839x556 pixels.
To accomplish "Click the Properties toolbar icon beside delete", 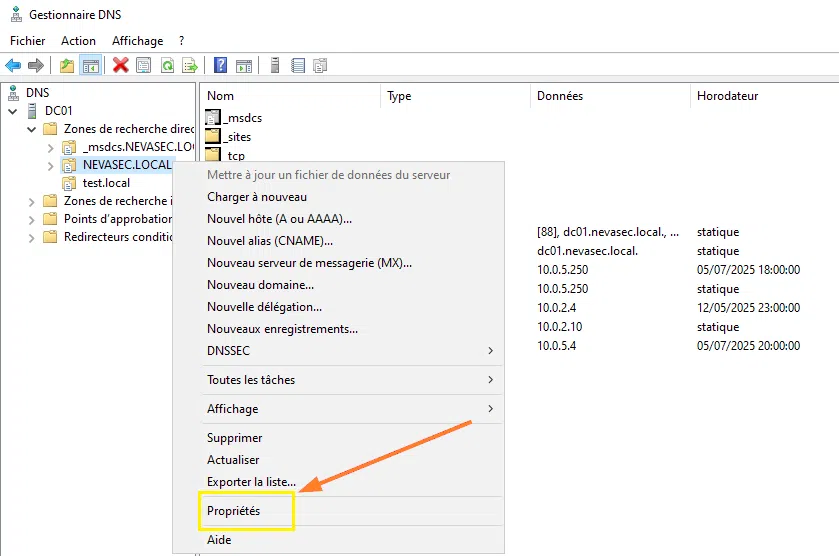I will [144, 66].
